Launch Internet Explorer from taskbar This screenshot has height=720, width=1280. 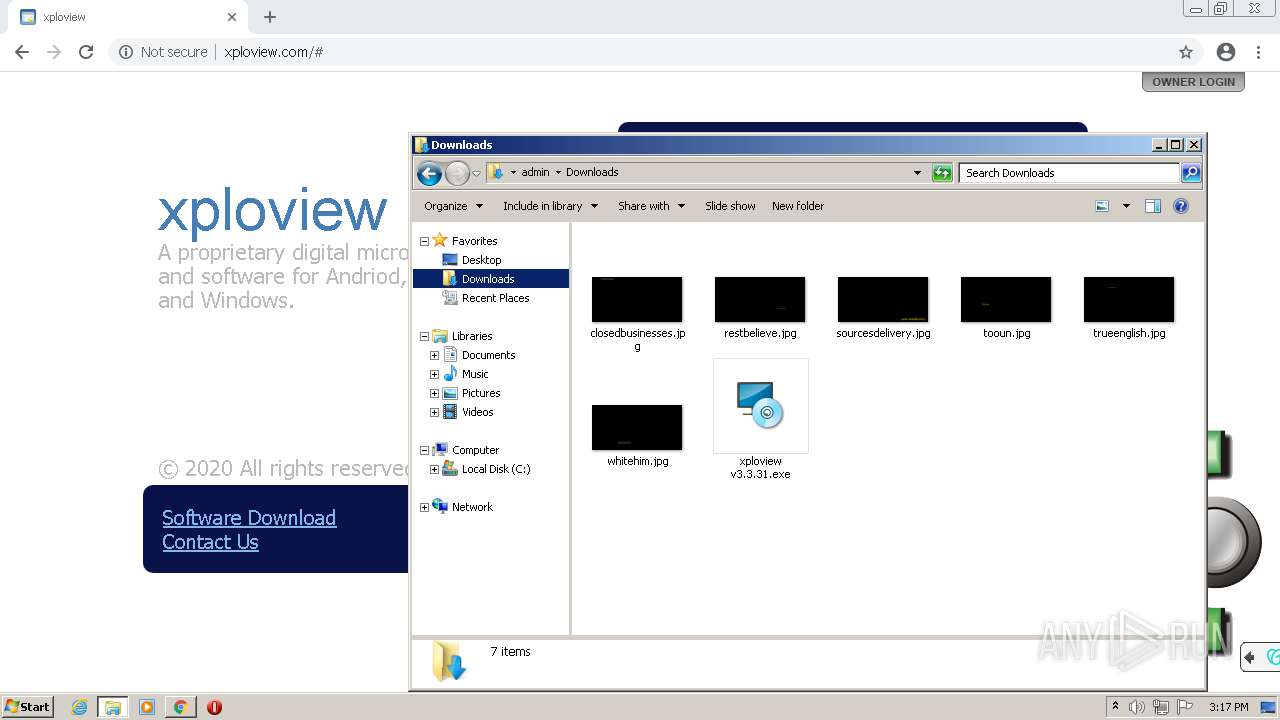80,707
